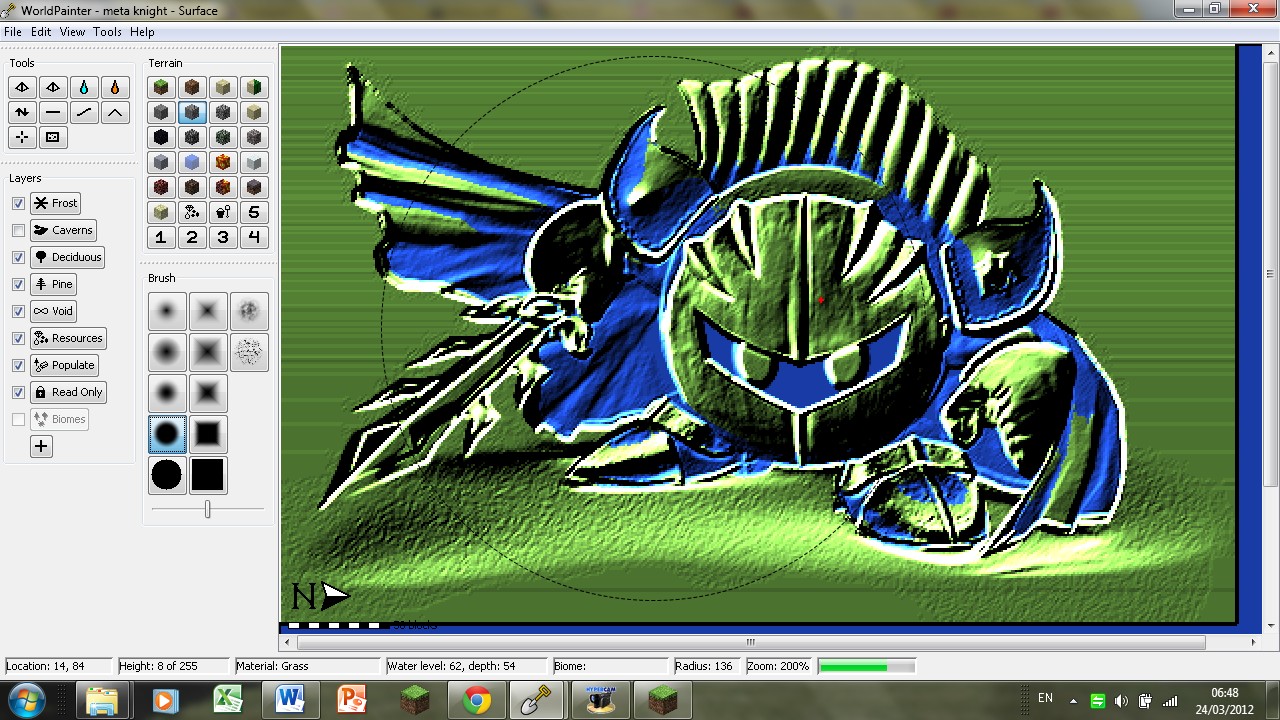This screenshot has width=1280, height=720.
Task: Select the Deciduous layer button
Action: pos(68,257)
